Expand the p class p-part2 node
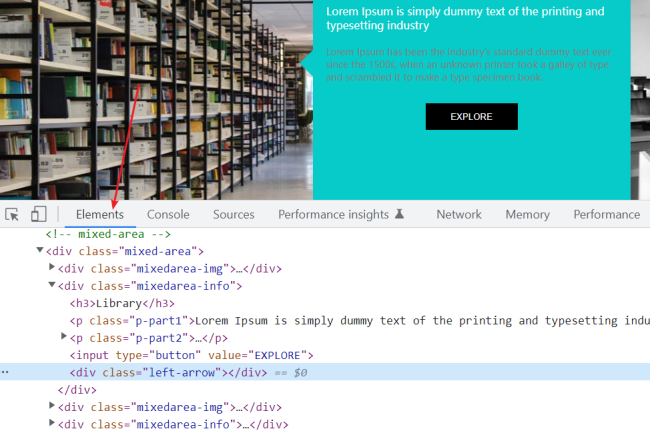Screen dimensions: 650x435 pos(64,336)
